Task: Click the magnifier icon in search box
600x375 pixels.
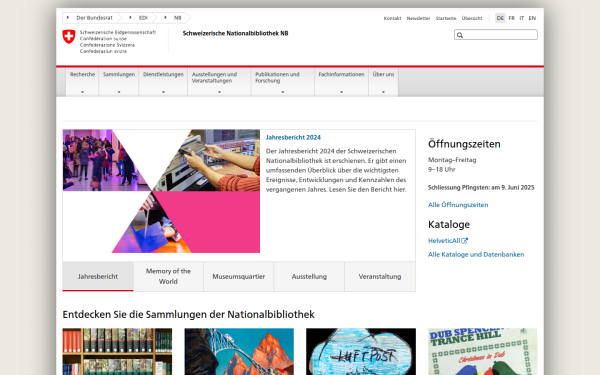Action: point(460,35)
